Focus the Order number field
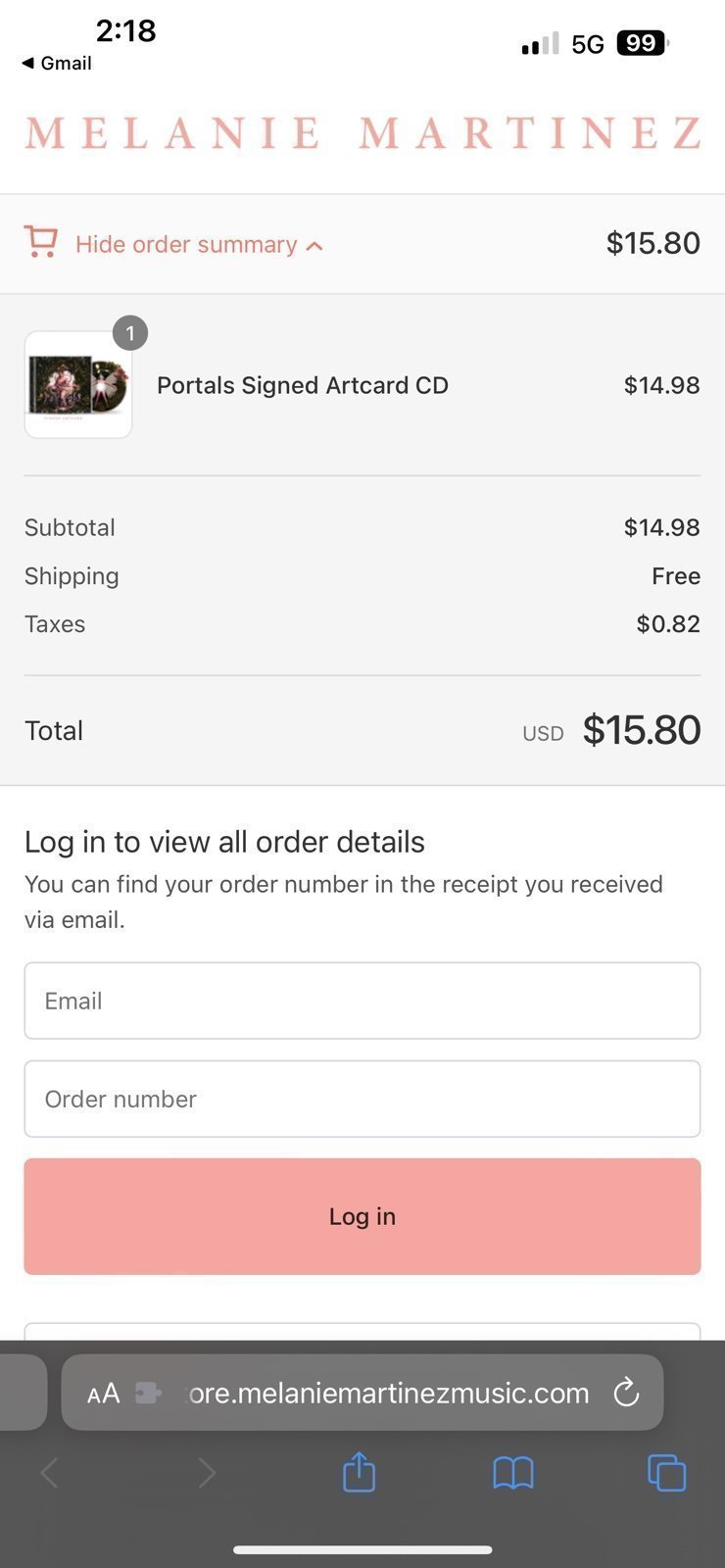 tap(362, 1099)
